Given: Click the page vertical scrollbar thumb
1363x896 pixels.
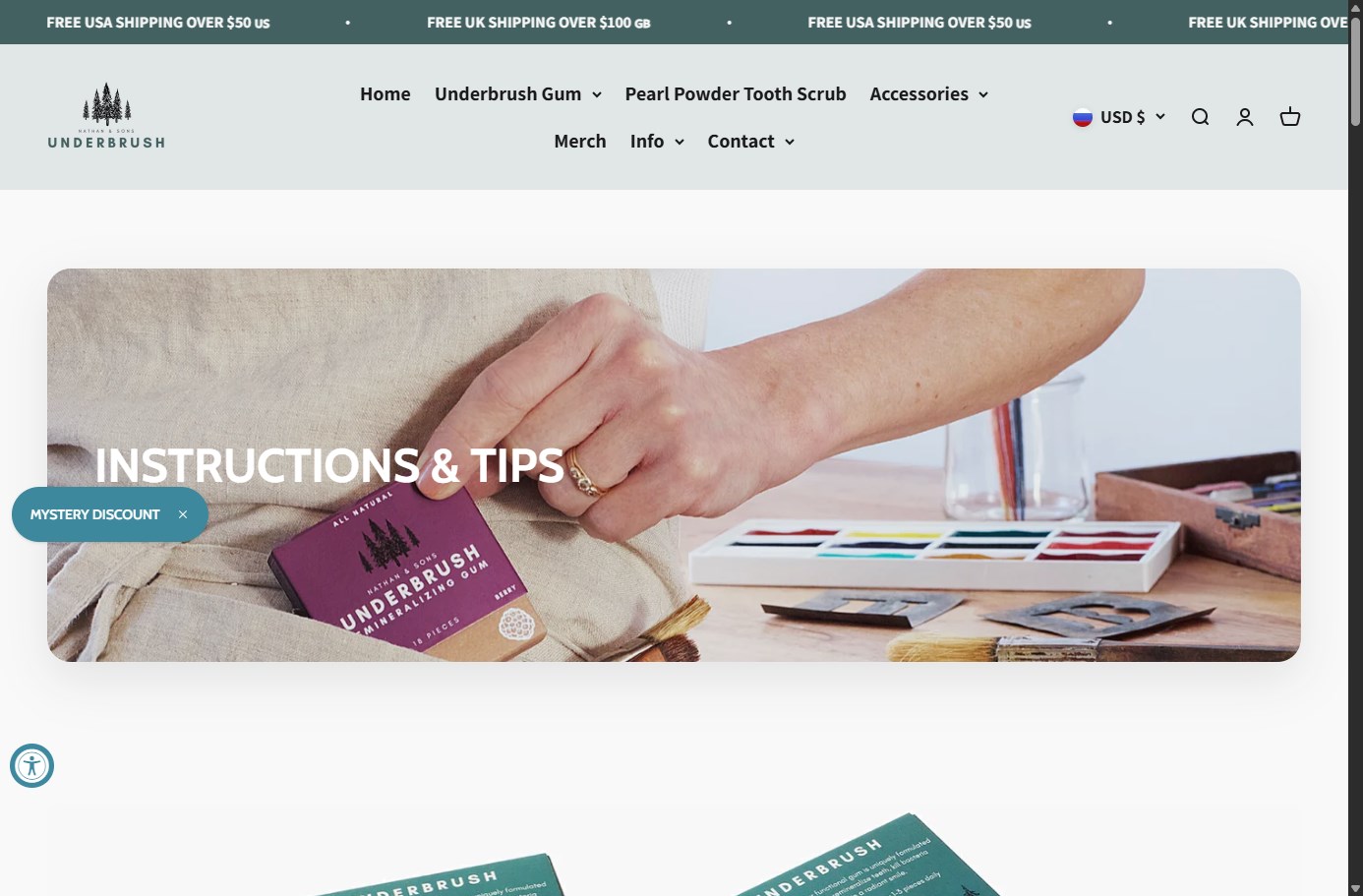Looking at the screenshot, I should tap(1355, 69).
